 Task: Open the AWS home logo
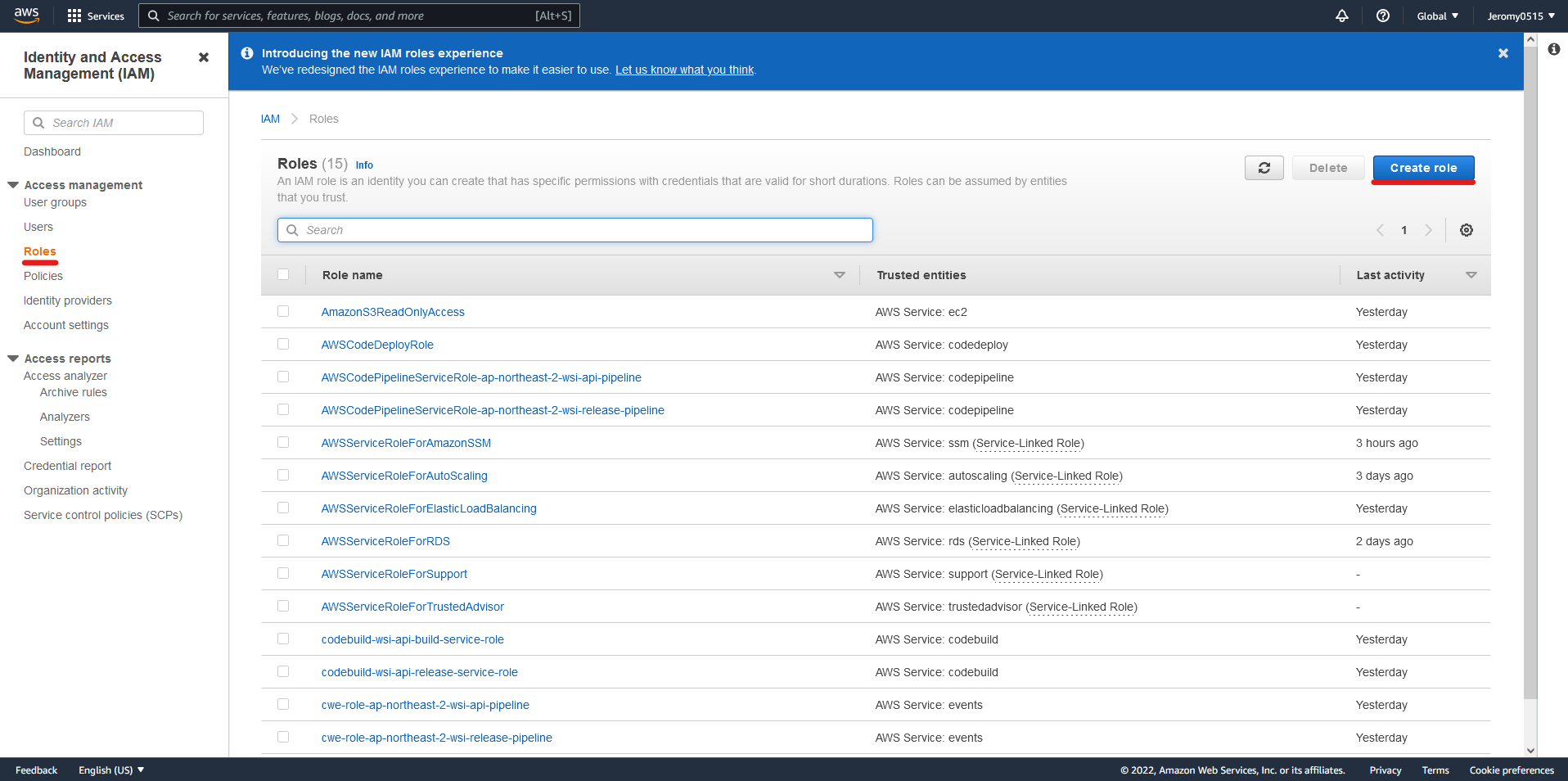click(x=26, y=16)
